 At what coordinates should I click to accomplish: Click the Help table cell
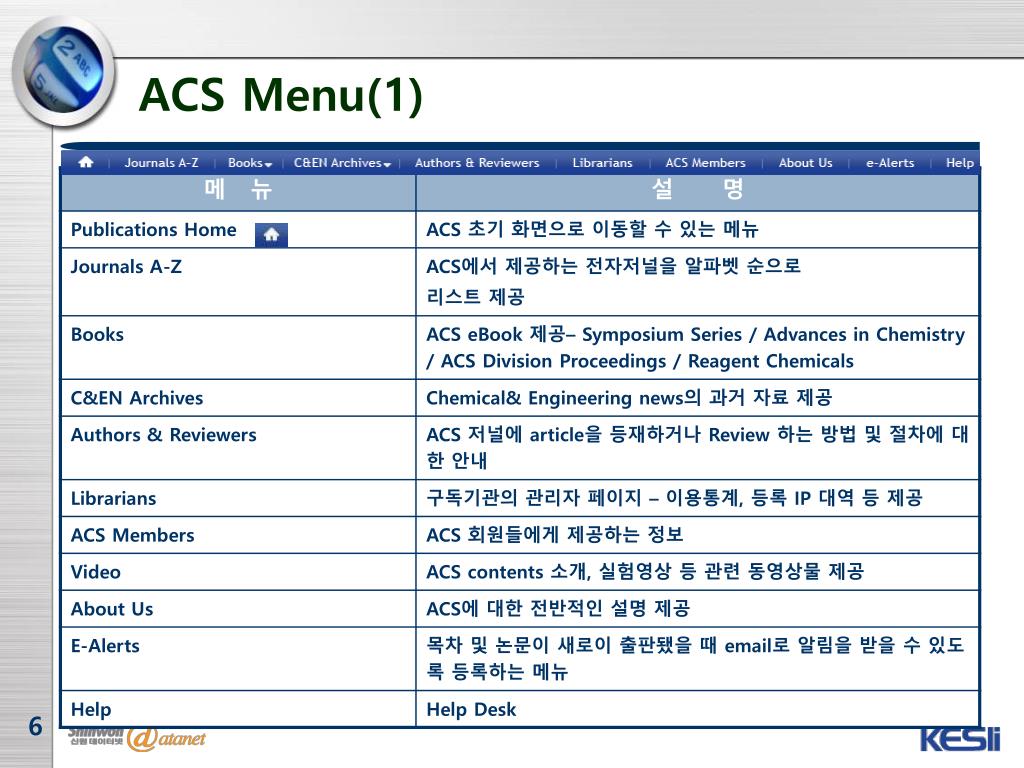(238, 709)
